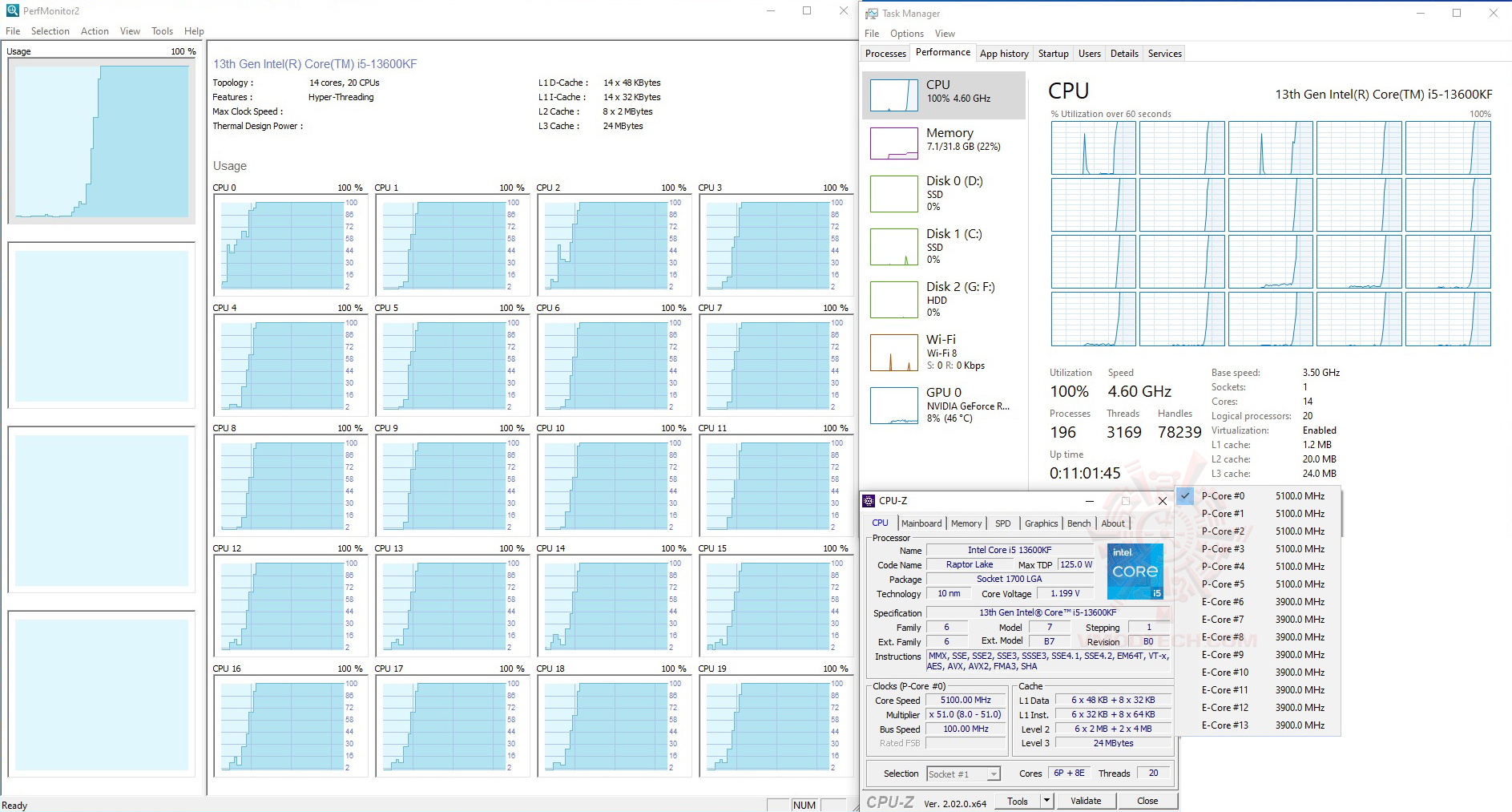This screenshot has width=1512, height=812.
Task: Switch to the Startup tab
Action: tap(1054, 54)
